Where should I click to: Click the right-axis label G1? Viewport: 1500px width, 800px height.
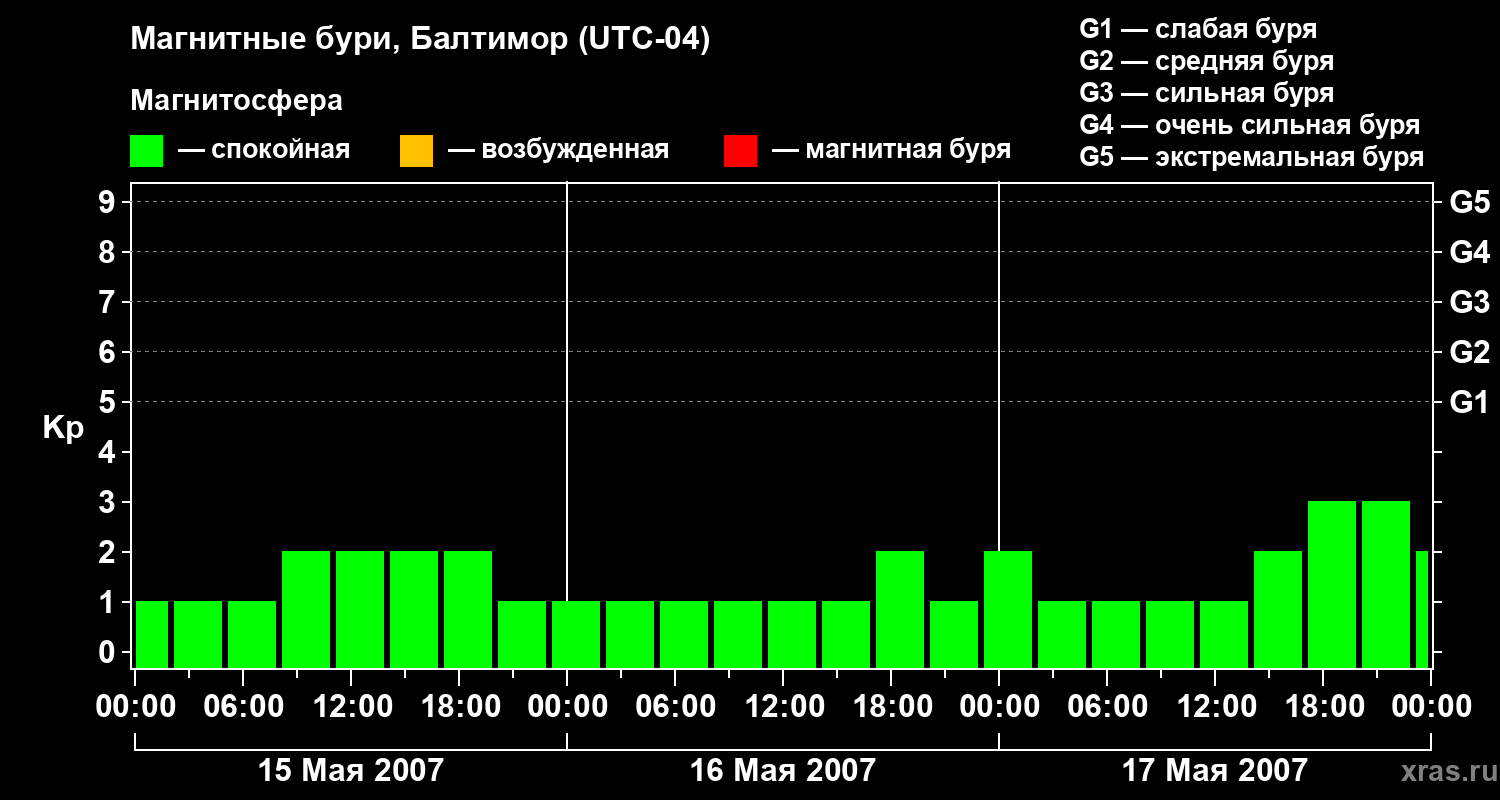point(1469,402)
